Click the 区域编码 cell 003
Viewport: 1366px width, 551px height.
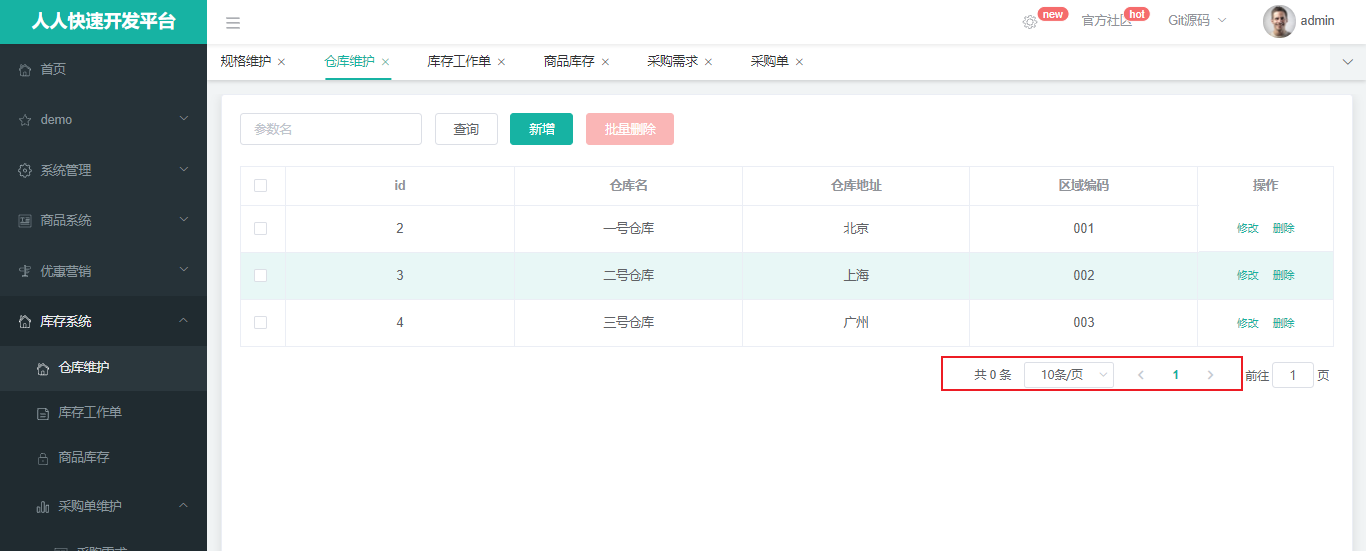pos(1084,322)
